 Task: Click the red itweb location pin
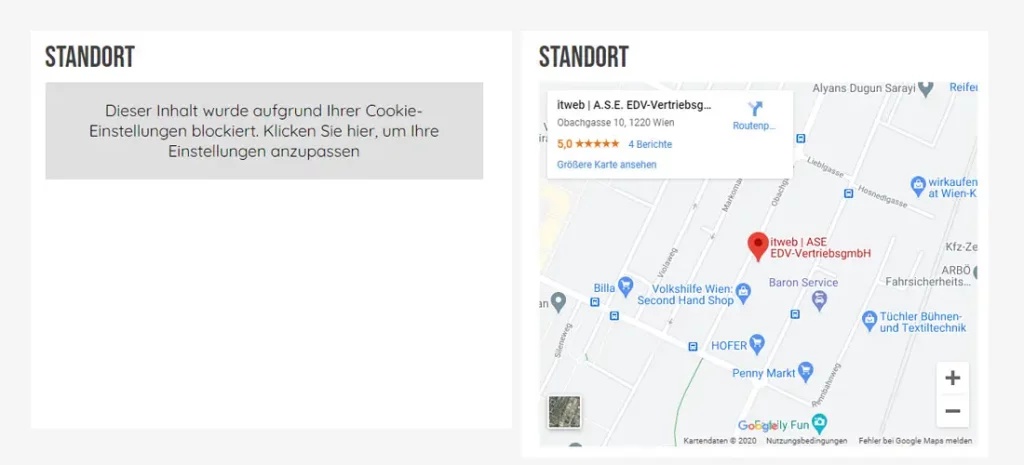pos(759,246)
